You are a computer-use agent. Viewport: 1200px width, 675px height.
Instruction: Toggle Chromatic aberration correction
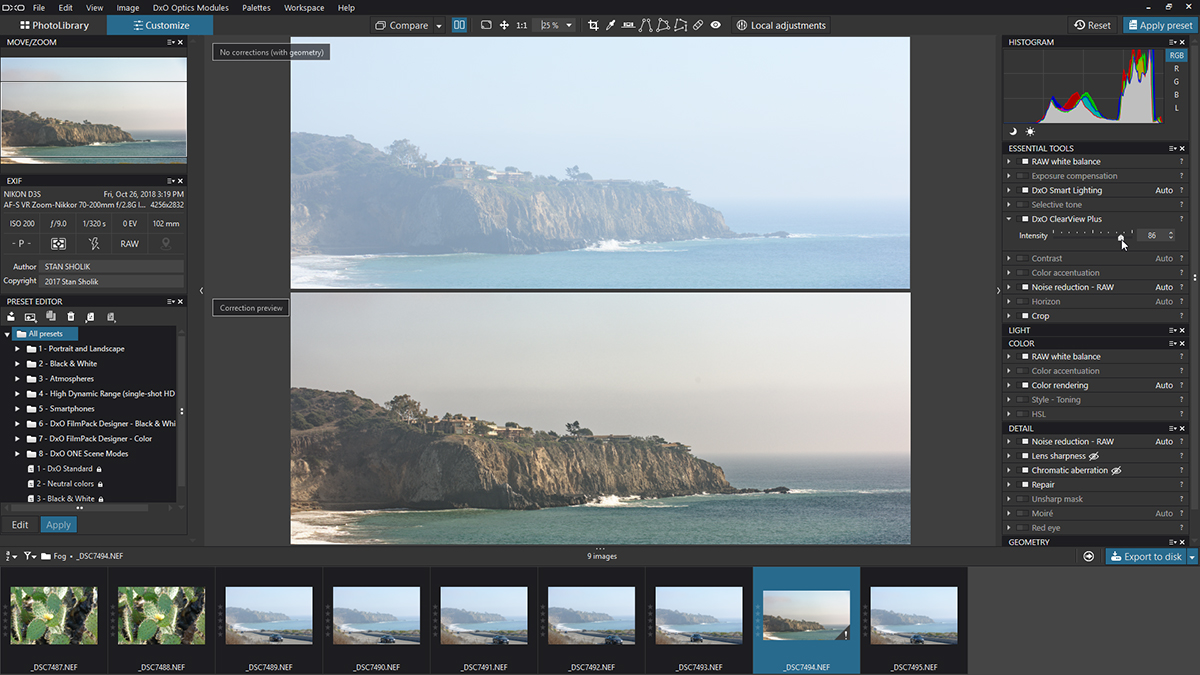1023,470
